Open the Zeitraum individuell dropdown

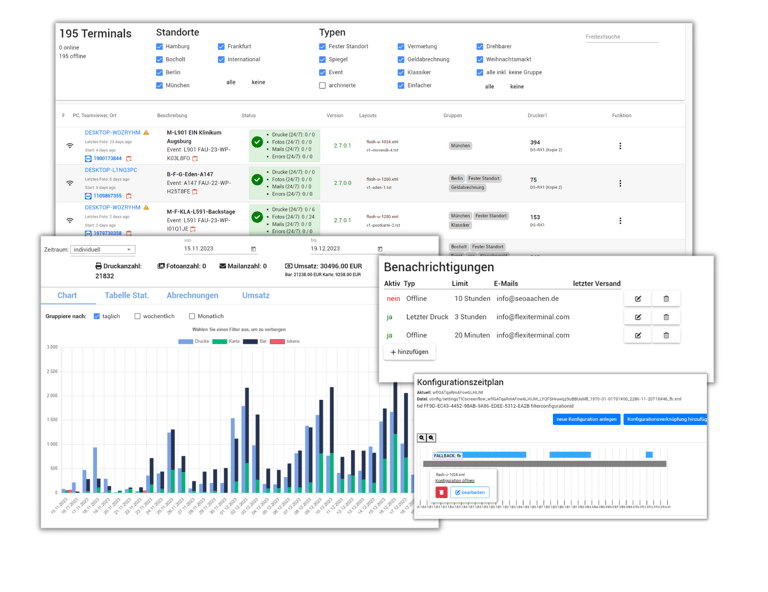point(103,250)
